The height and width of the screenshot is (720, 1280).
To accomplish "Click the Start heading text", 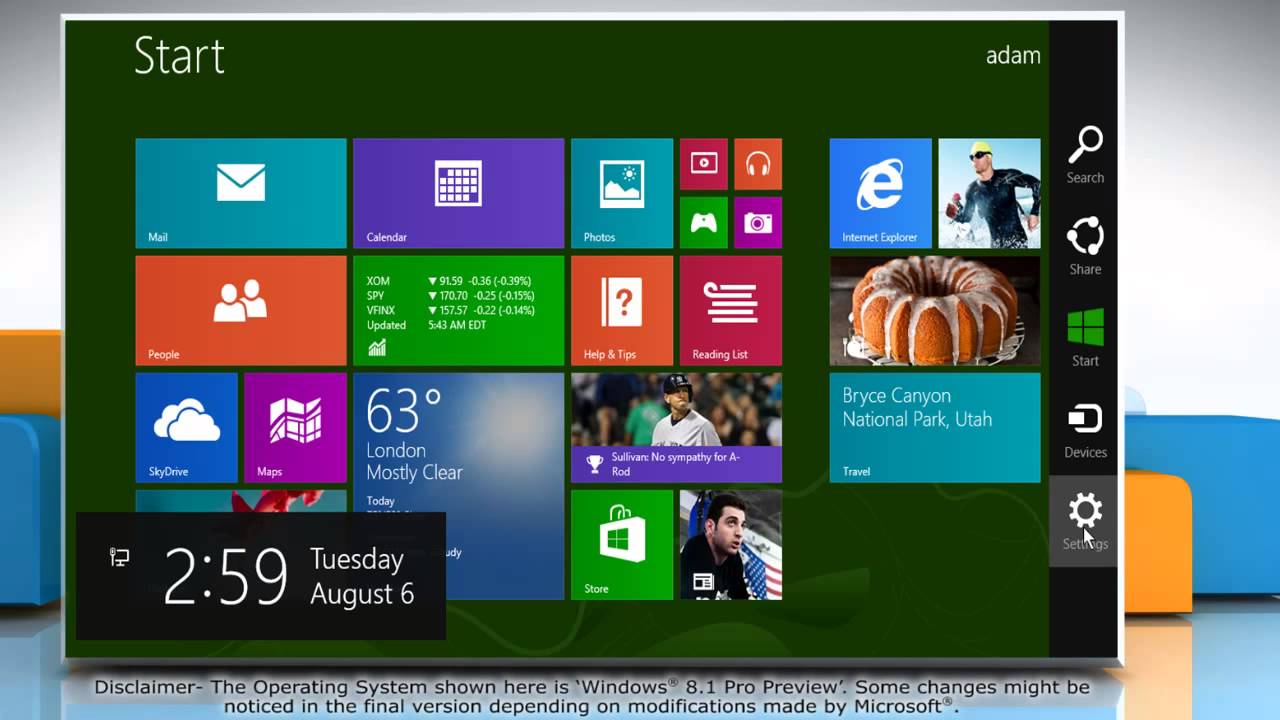I will click(179, 55).
